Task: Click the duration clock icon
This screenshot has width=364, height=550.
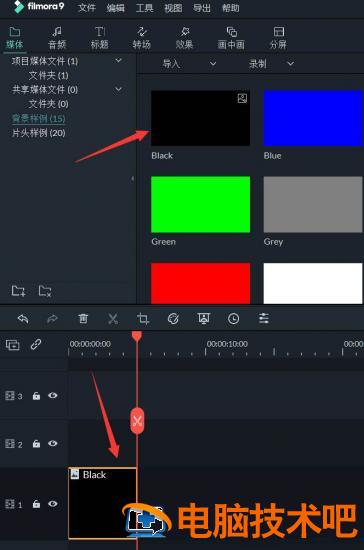Action: 234,319
